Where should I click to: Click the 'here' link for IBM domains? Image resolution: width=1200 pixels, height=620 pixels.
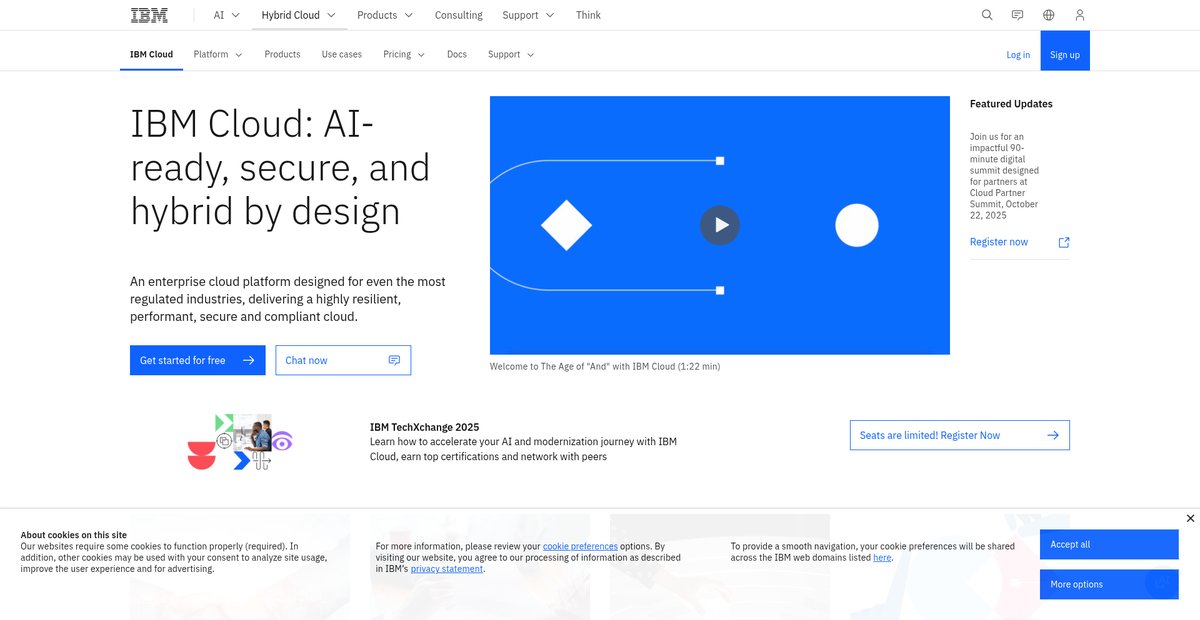tap(882, 558)
